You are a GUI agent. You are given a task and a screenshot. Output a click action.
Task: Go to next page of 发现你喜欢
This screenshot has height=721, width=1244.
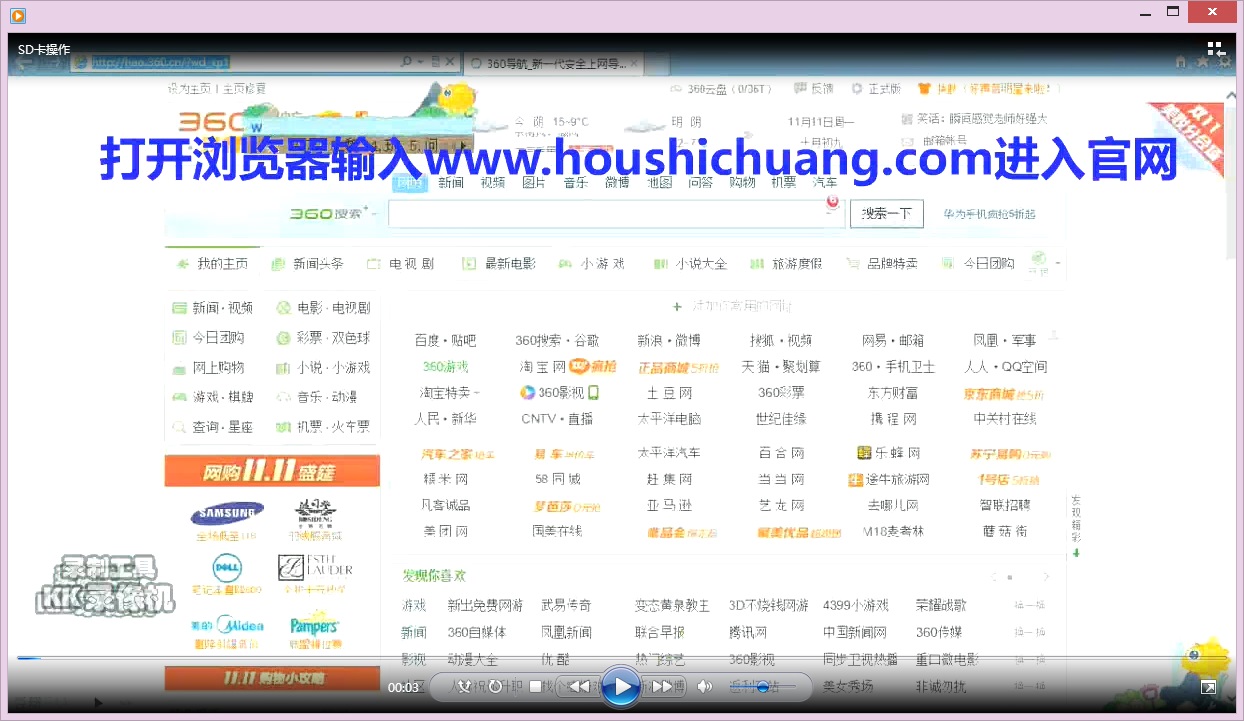tap(1046, 577)
